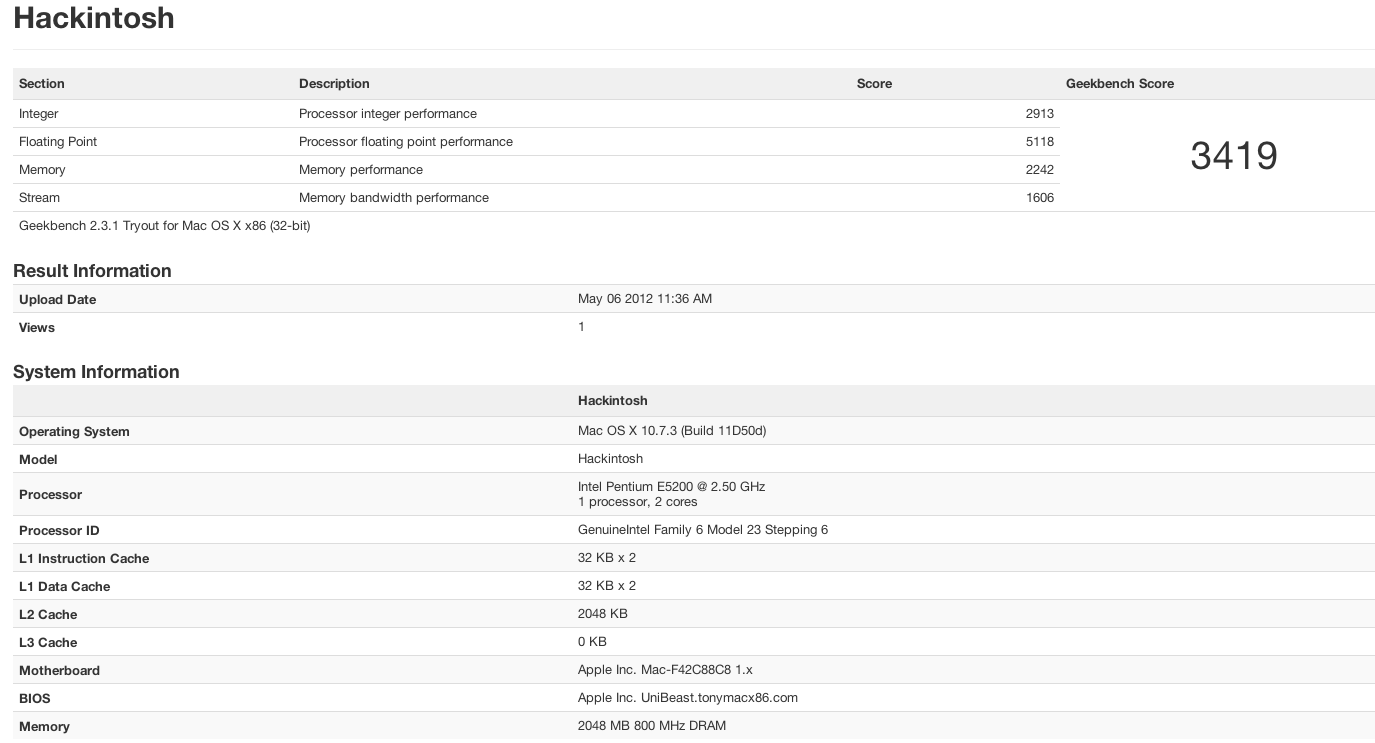Click the Views row label
This screenshot has width=1375, height=743.
pos(37,328)
